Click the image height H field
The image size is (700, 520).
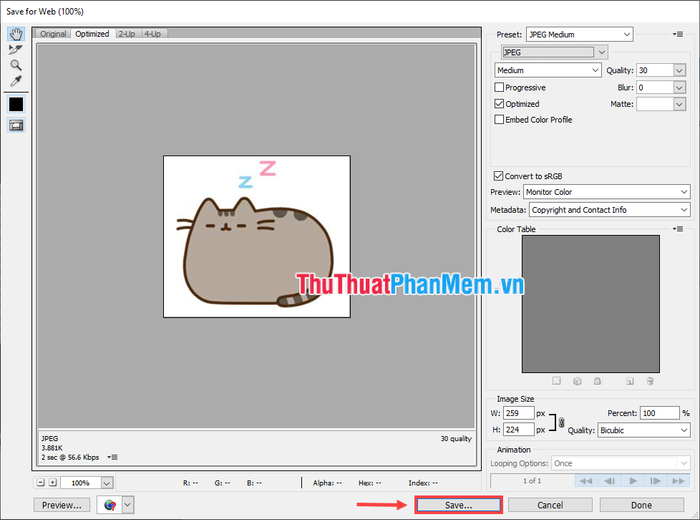518,429
